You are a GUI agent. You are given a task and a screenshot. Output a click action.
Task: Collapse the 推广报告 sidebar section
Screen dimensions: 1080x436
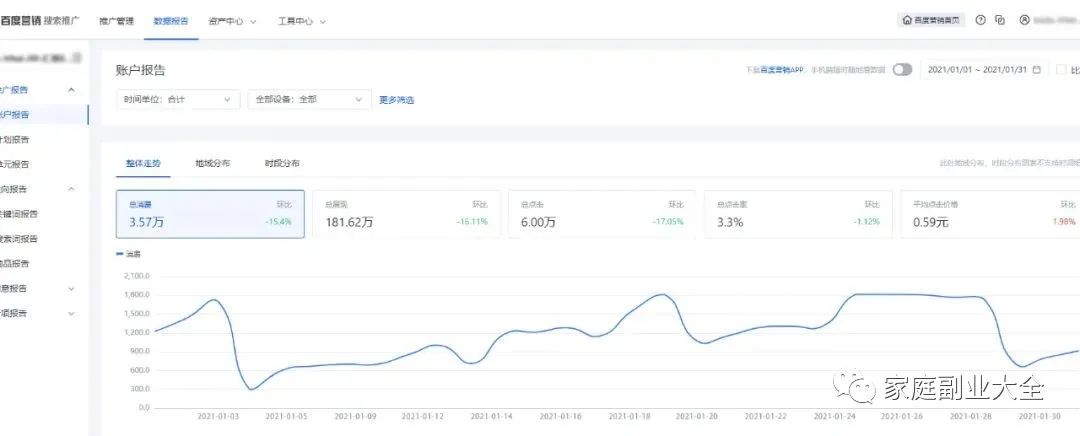71,90
